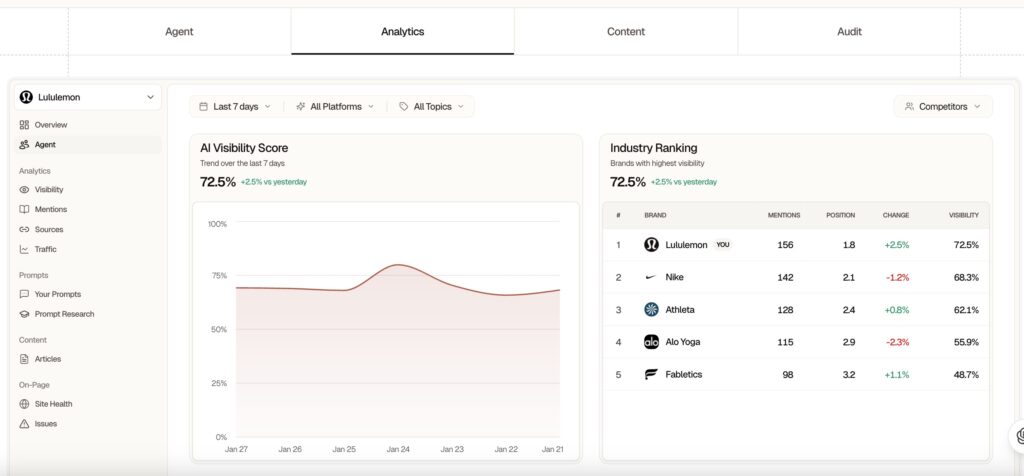Image resolution: width=1024 pixels, height=476 pixels.
Task: Click the calendar icon beside Last 7 days
Action: point(203,106)
